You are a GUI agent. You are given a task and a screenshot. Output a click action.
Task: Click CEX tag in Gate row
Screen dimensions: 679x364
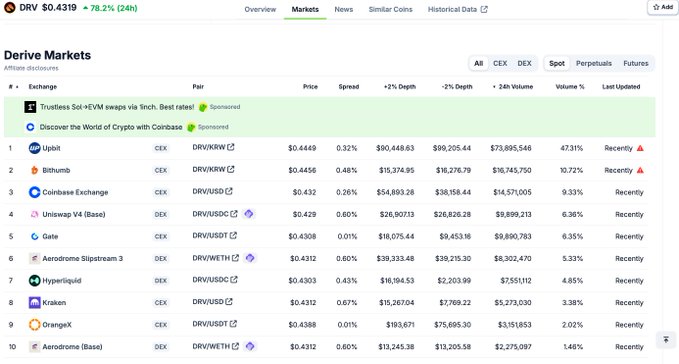161,236
